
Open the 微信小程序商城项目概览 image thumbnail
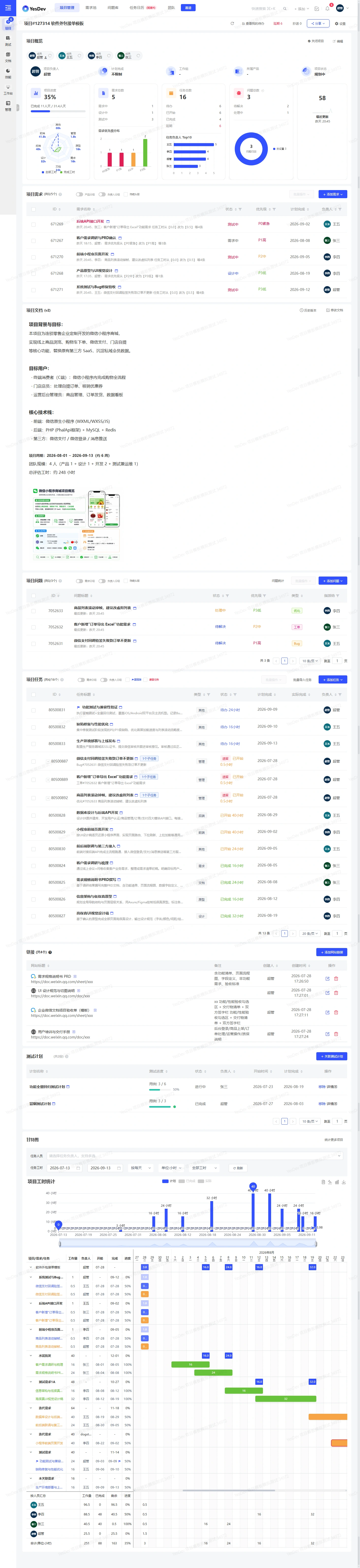(76, 524)
